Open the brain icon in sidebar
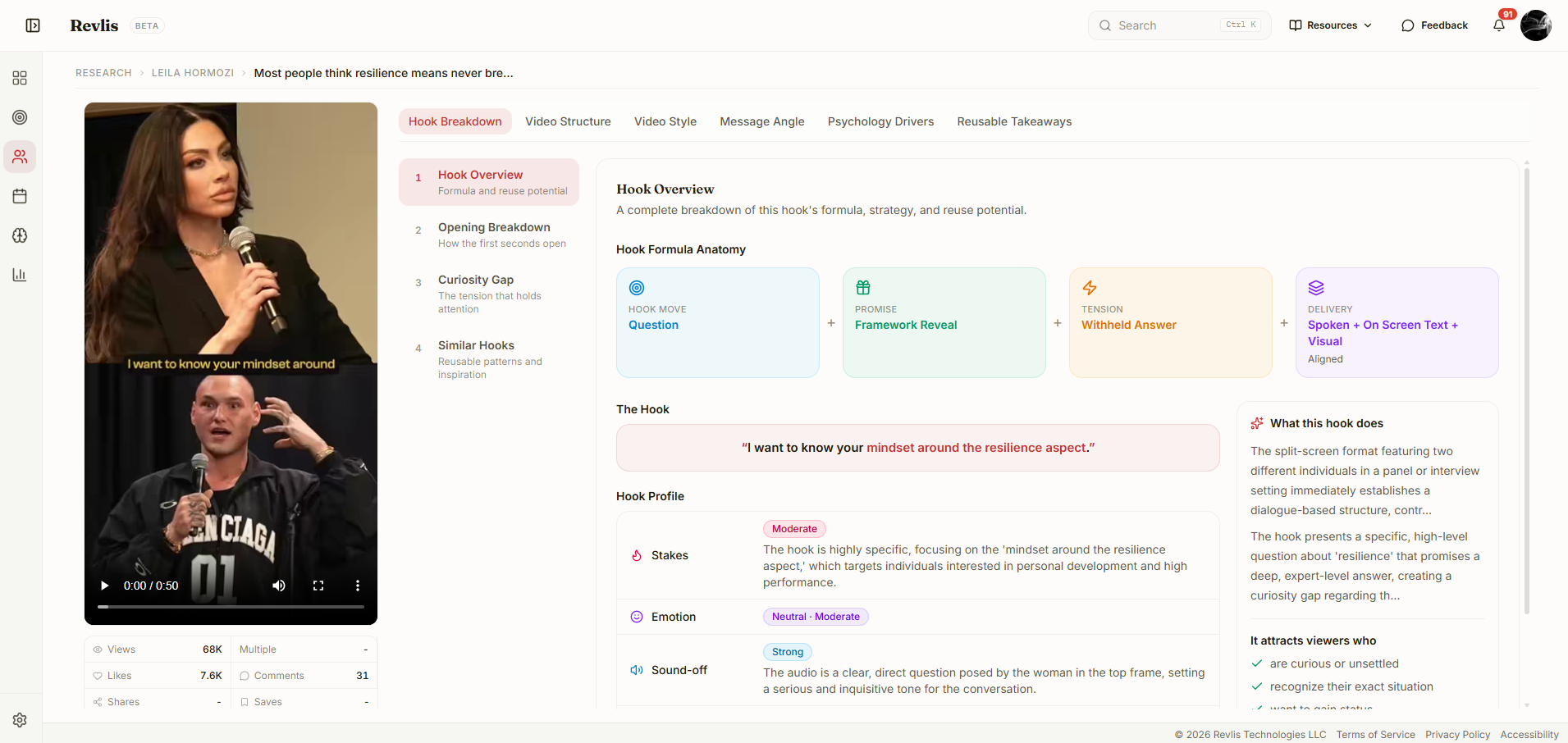The image size is (1568, 743). point(20,235)
